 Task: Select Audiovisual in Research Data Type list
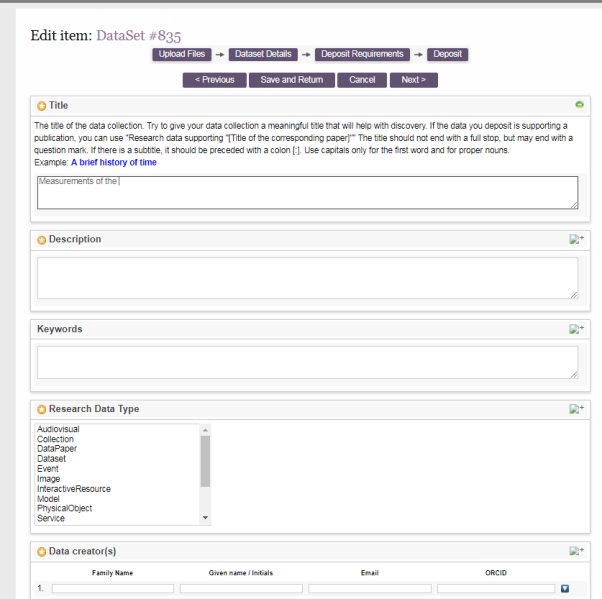(58, 429)
